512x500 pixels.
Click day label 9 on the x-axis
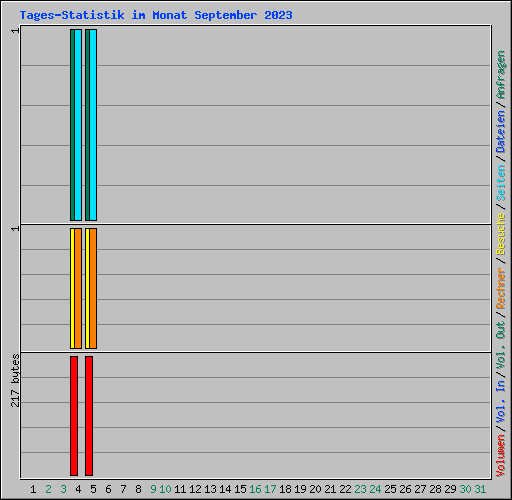(x=153, y=489)
